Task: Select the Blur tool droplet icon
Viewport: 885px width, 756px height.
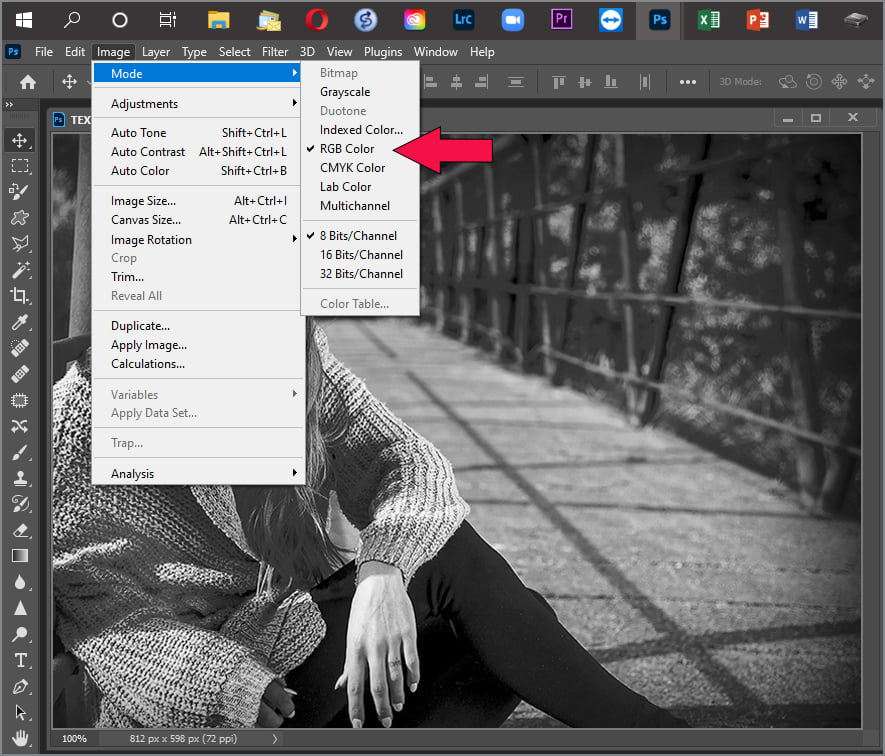Action: coord(20,582)
